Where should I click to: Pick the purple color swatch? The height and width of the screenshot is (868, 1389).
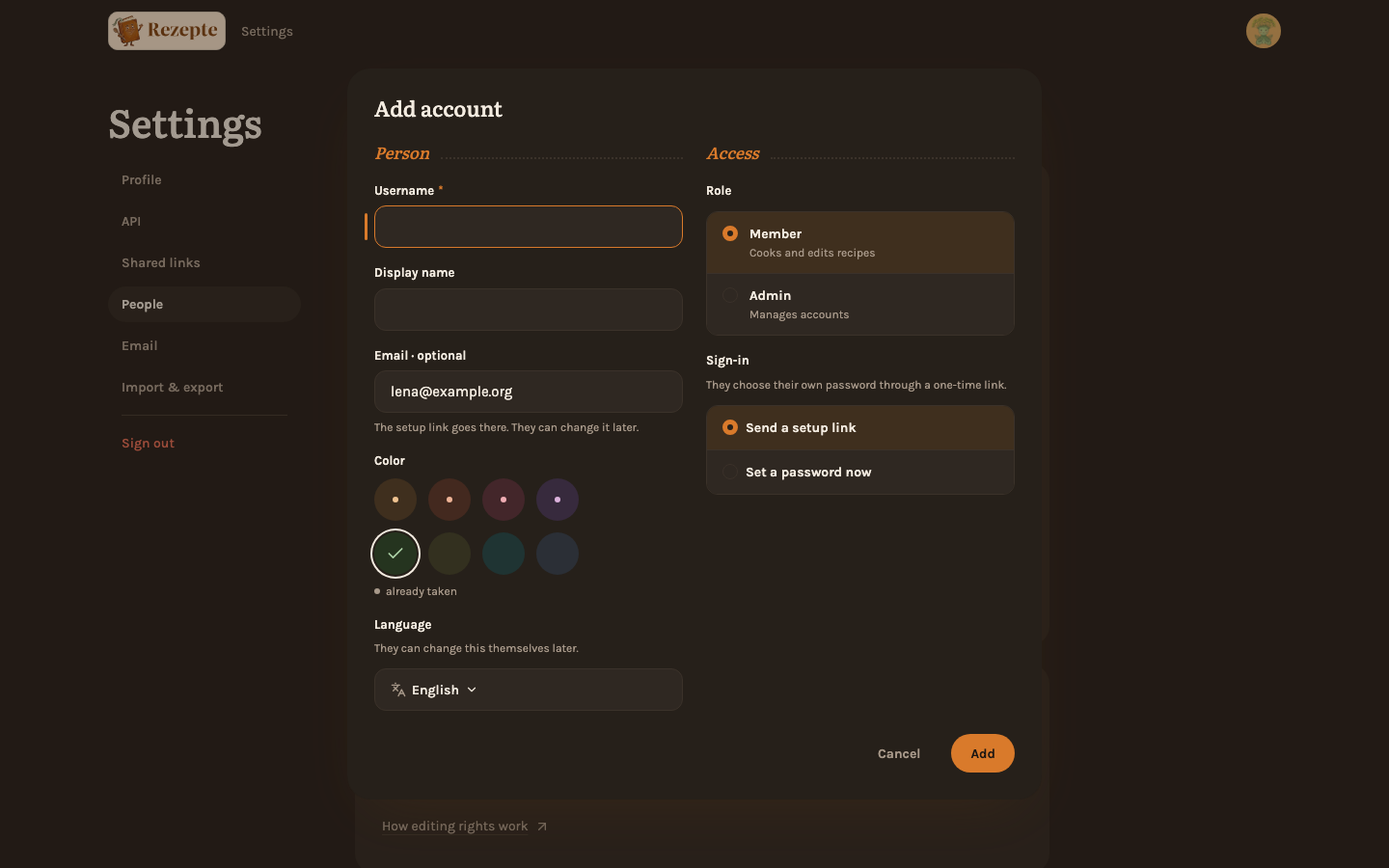point(558,500)
